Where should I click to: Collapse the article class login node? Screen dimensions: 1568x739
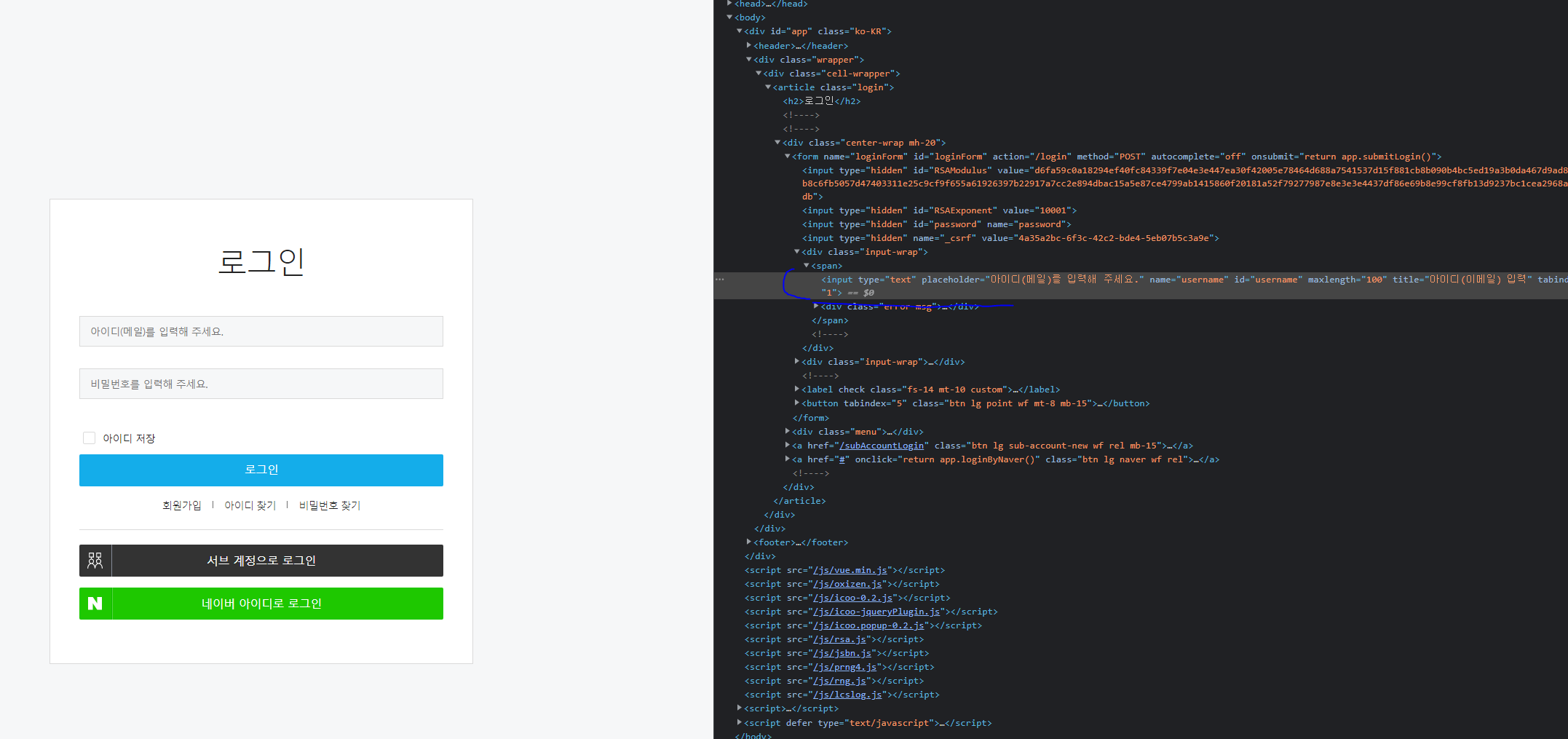point(767,87)
